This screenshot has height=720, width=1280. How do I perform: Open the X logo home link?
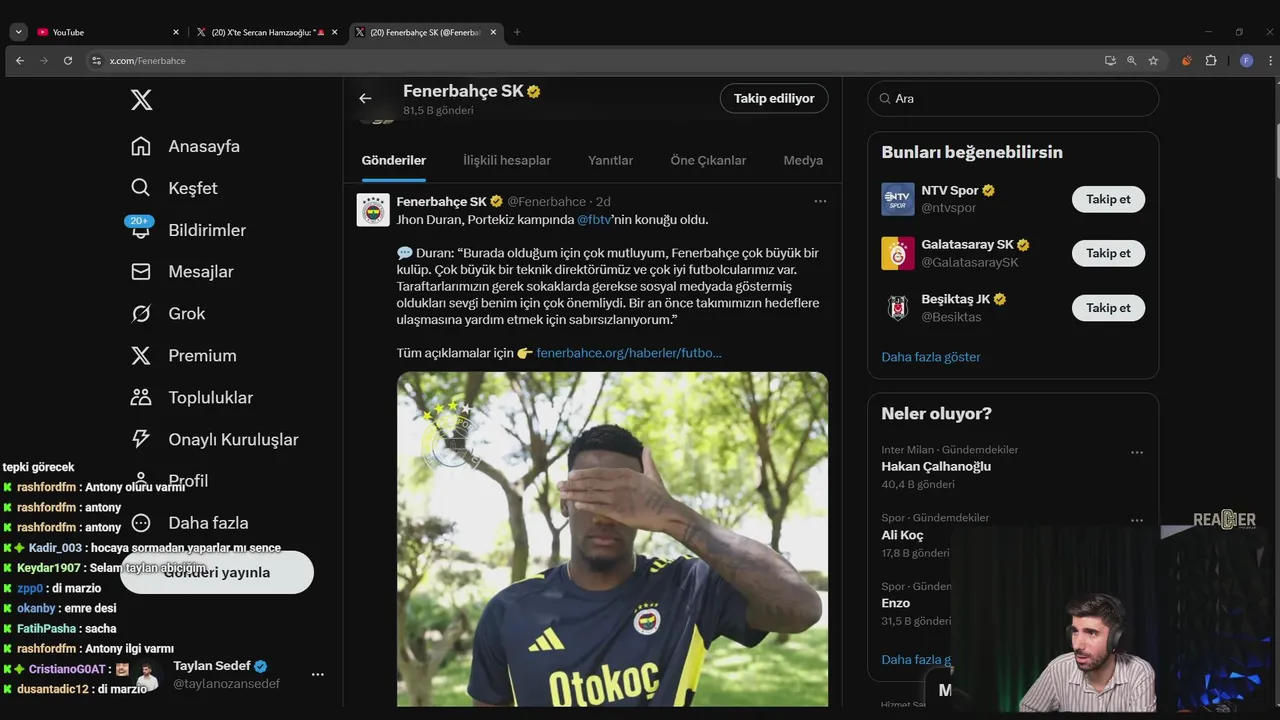(x=141, y=100)
